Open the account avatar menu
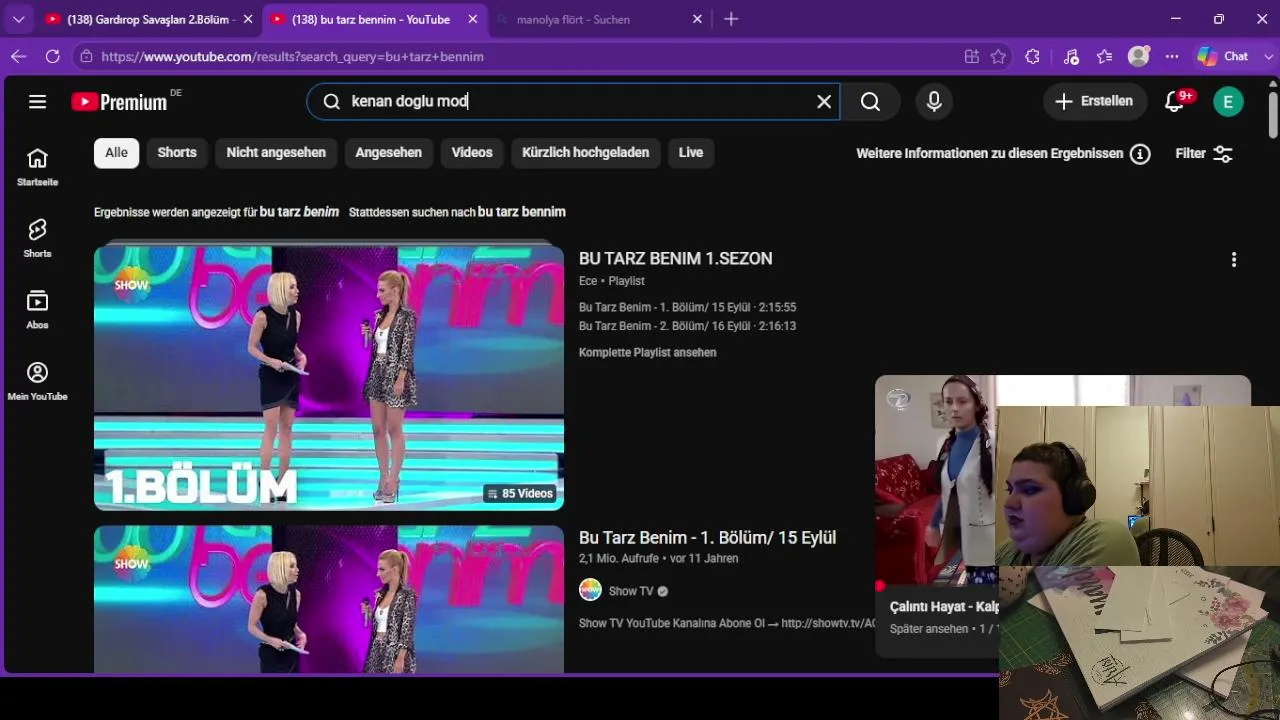Screen dimensions: 1280x720 [1228, 101]
